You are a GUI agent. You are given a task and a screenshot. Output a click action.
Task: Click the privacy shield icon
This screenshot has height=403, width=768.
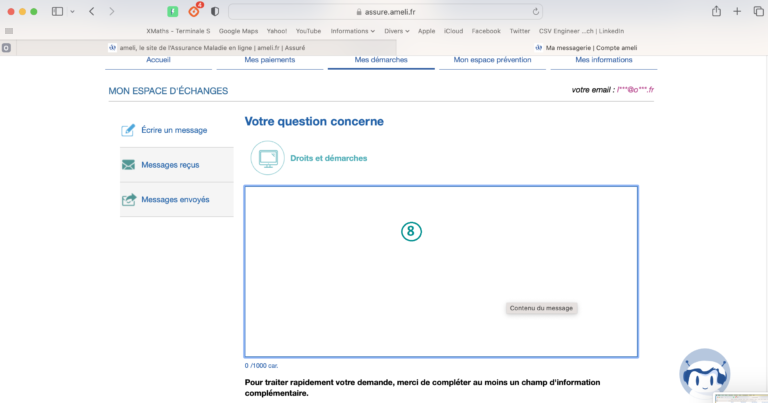pyautogui.click(x=215, y=11)
